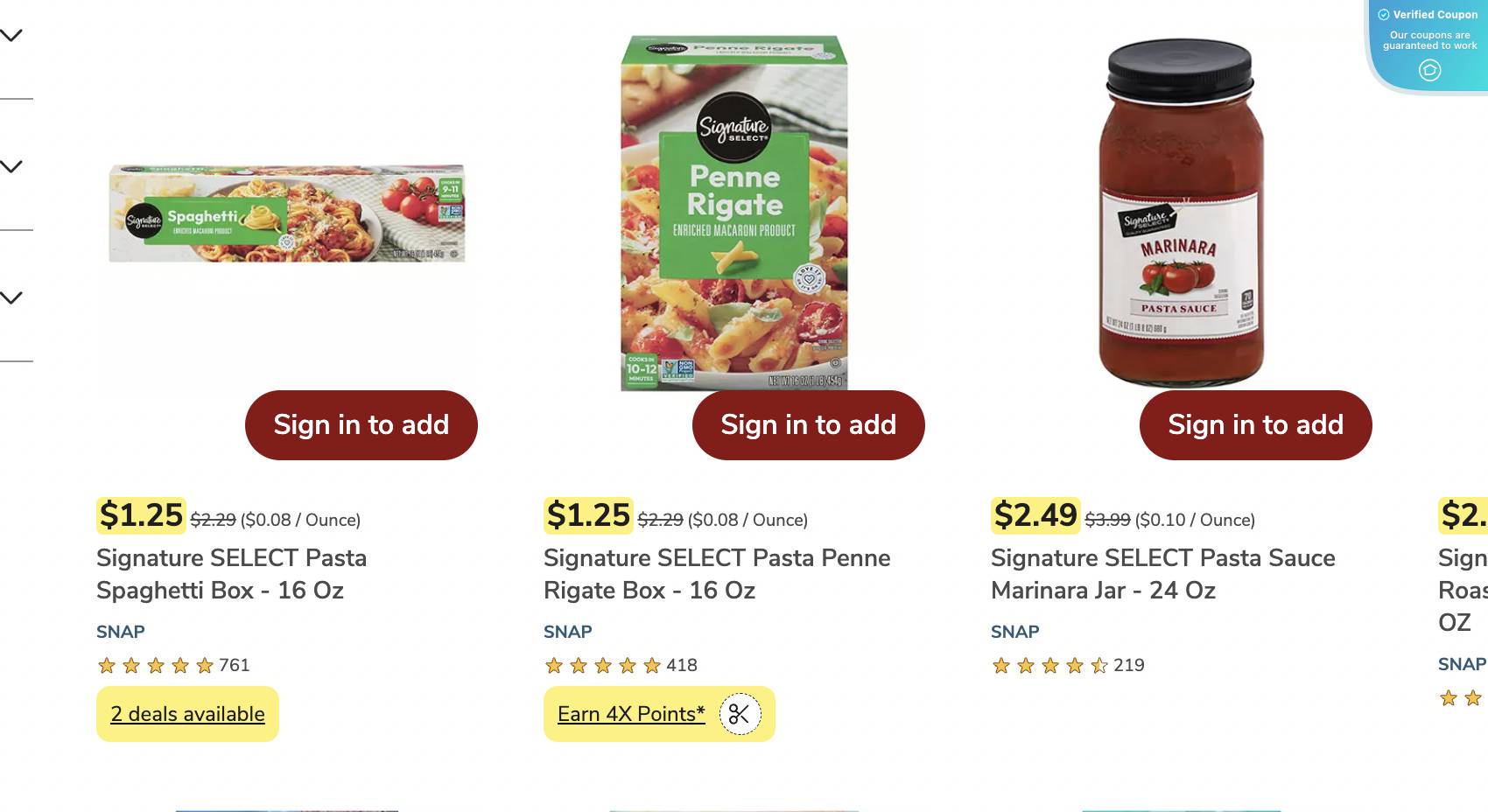Select the SNAP label under the Marinara sauce
Viewport: 1488px width, 812px height.
click(x=1014, y=631)
